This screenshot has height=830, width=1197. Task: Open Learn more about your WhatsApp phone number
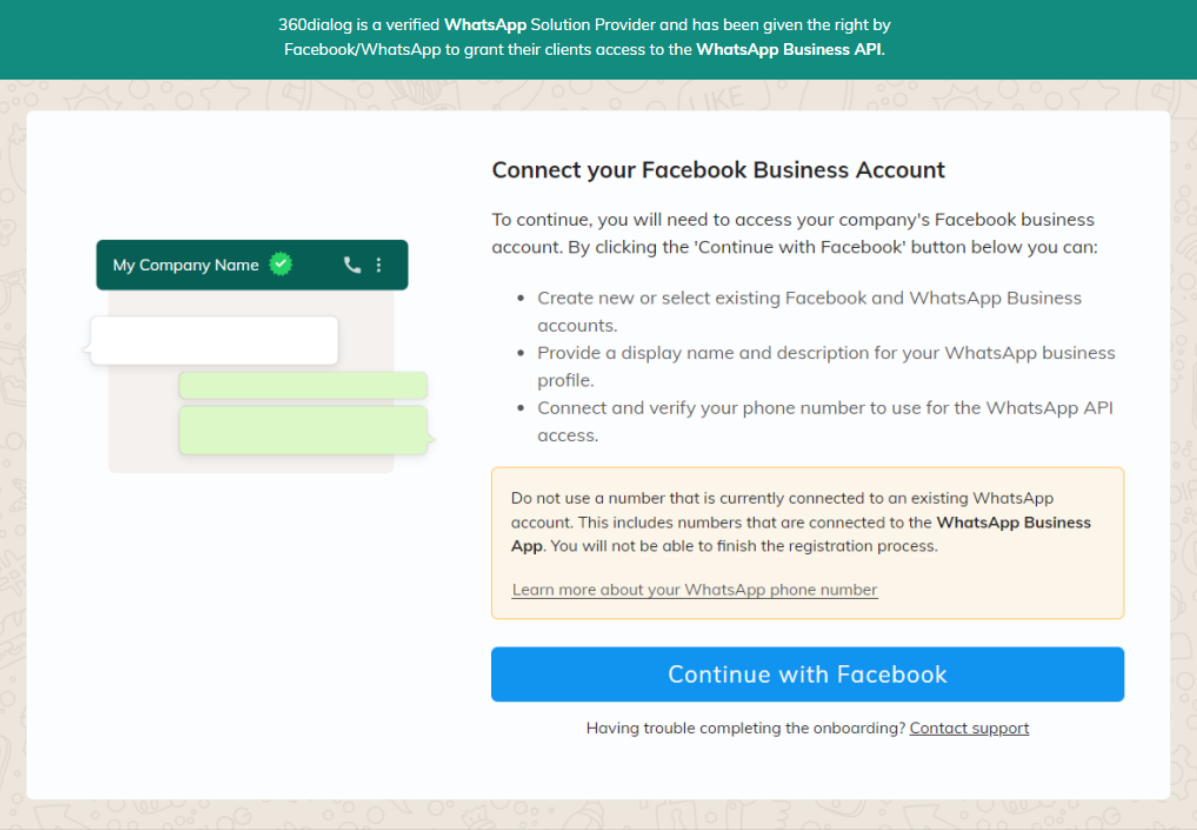pos(694,590)
